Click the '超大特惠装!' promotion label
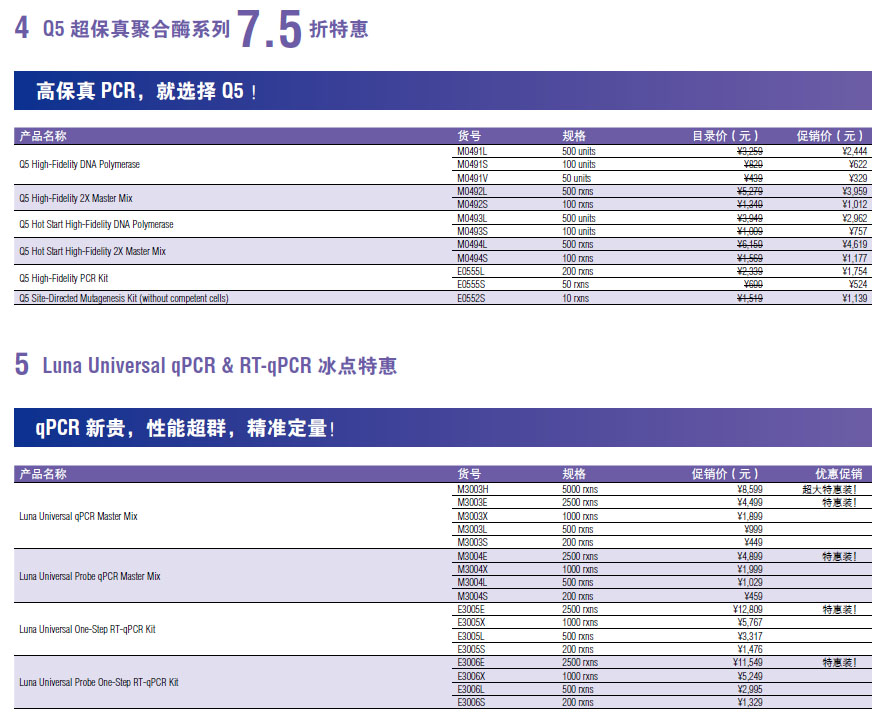The image size is (884, 715). click(x=830, y=489)
